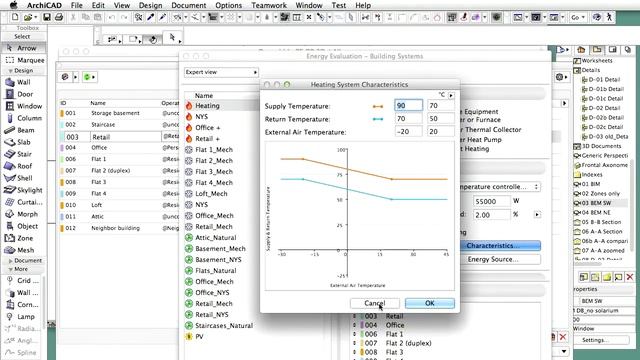
Task: Collapse the Design section in Toolbox
Action: point(10,71)
